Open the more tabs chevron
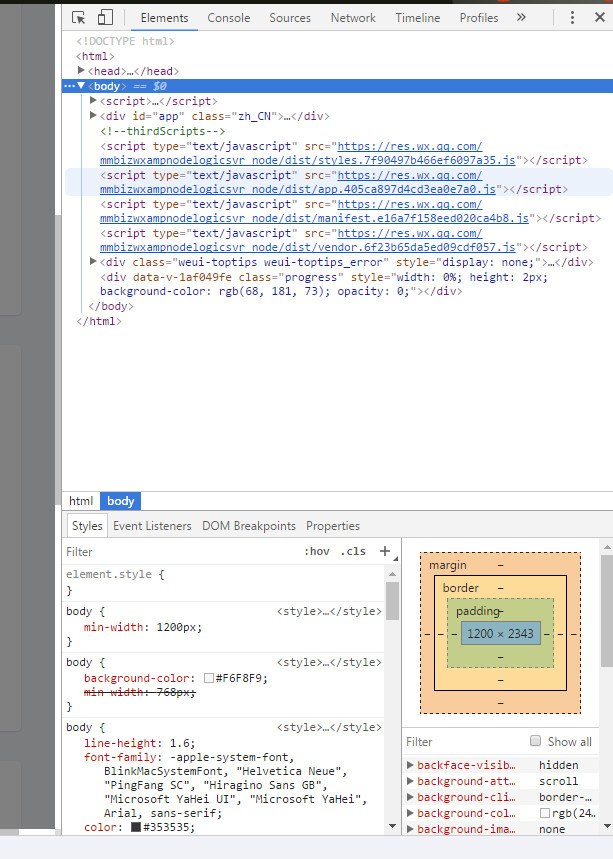Image resolution: width=613 pixels, height=859 pixels. (x=521, y=18)
